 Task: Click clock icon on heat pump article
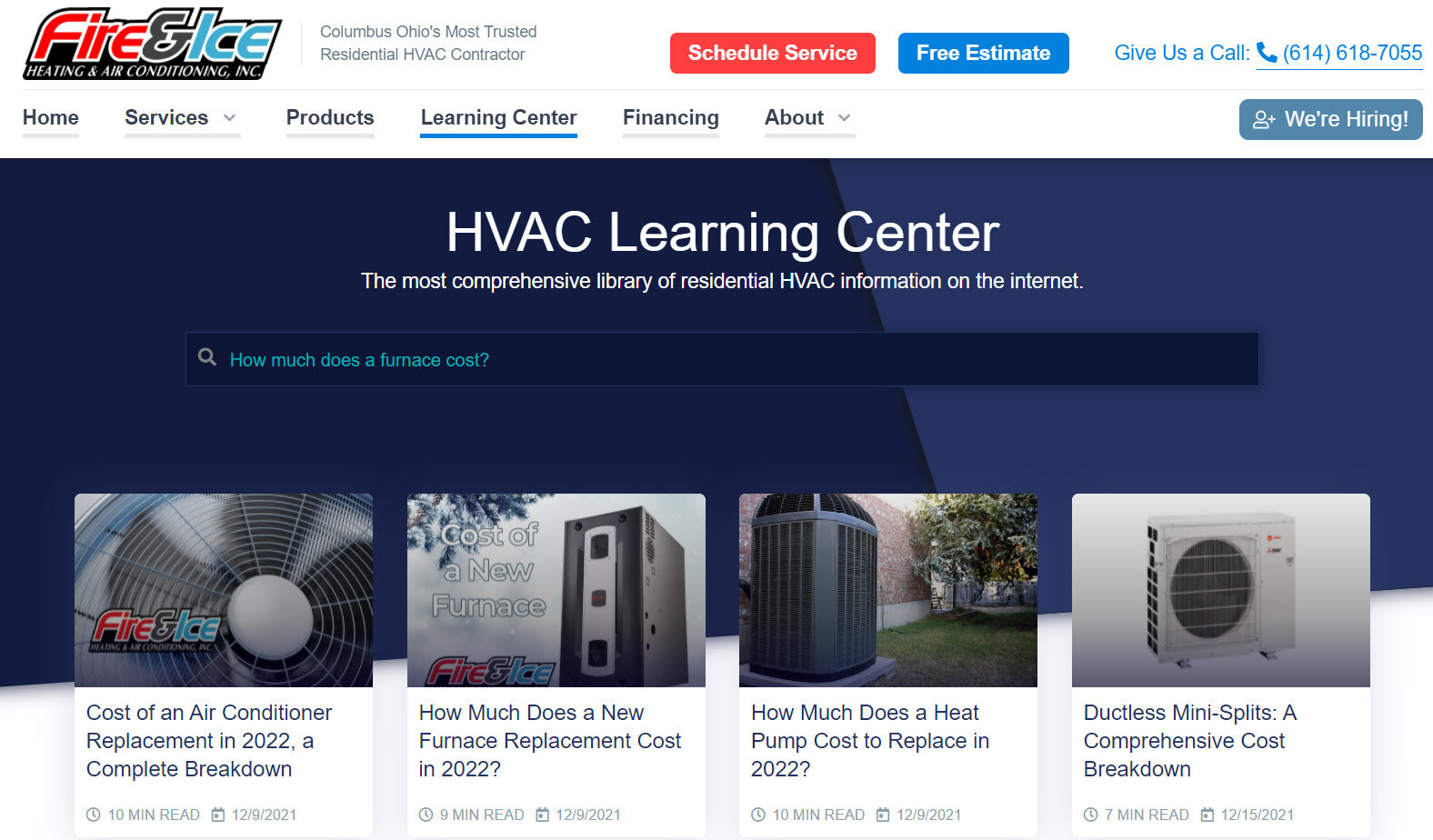tap(758, 815)
